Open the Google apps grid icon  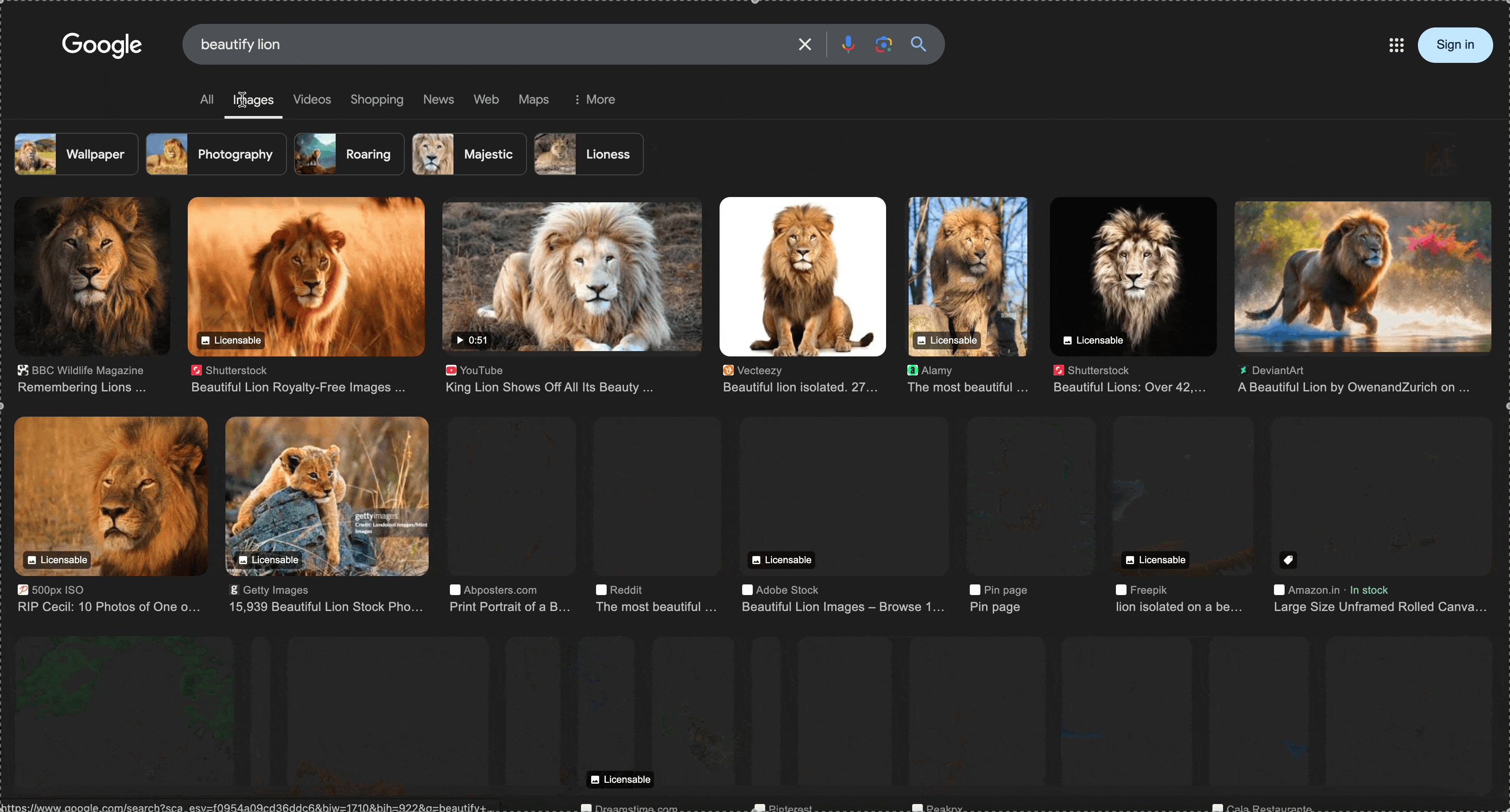point(1396,45)
